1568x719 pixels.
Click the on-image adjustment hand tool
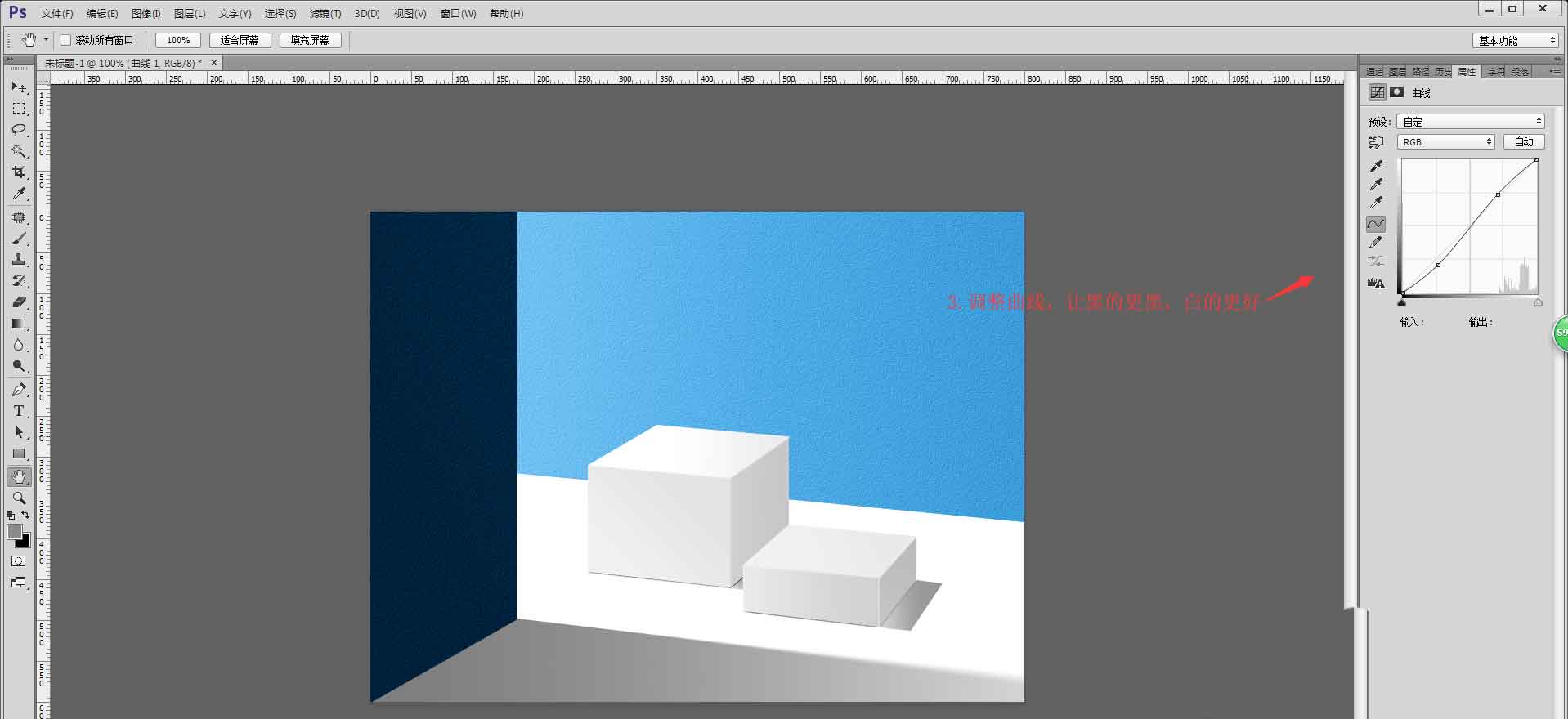tap(1376, 142)
